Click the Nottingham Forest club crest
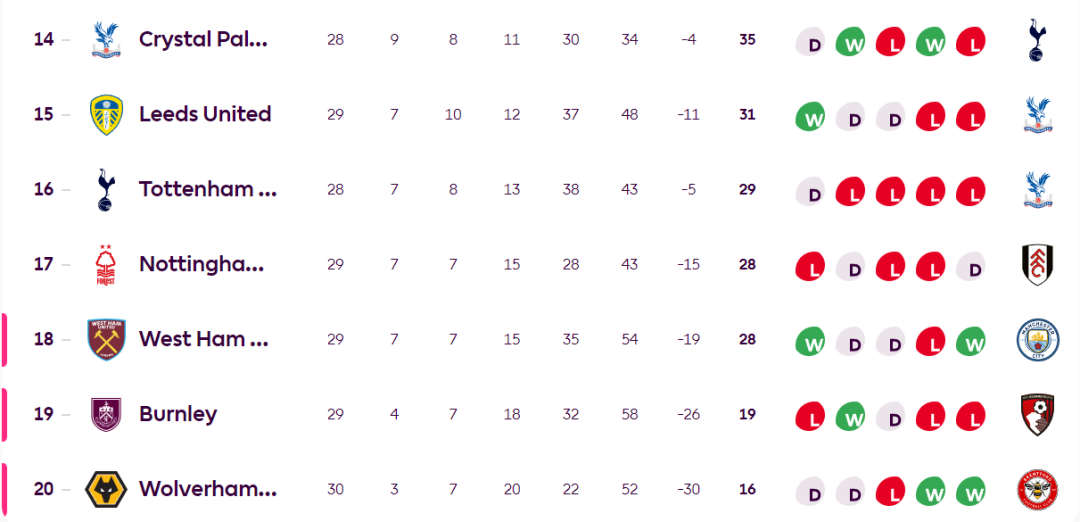The image size is (1080, 522). 104,264
